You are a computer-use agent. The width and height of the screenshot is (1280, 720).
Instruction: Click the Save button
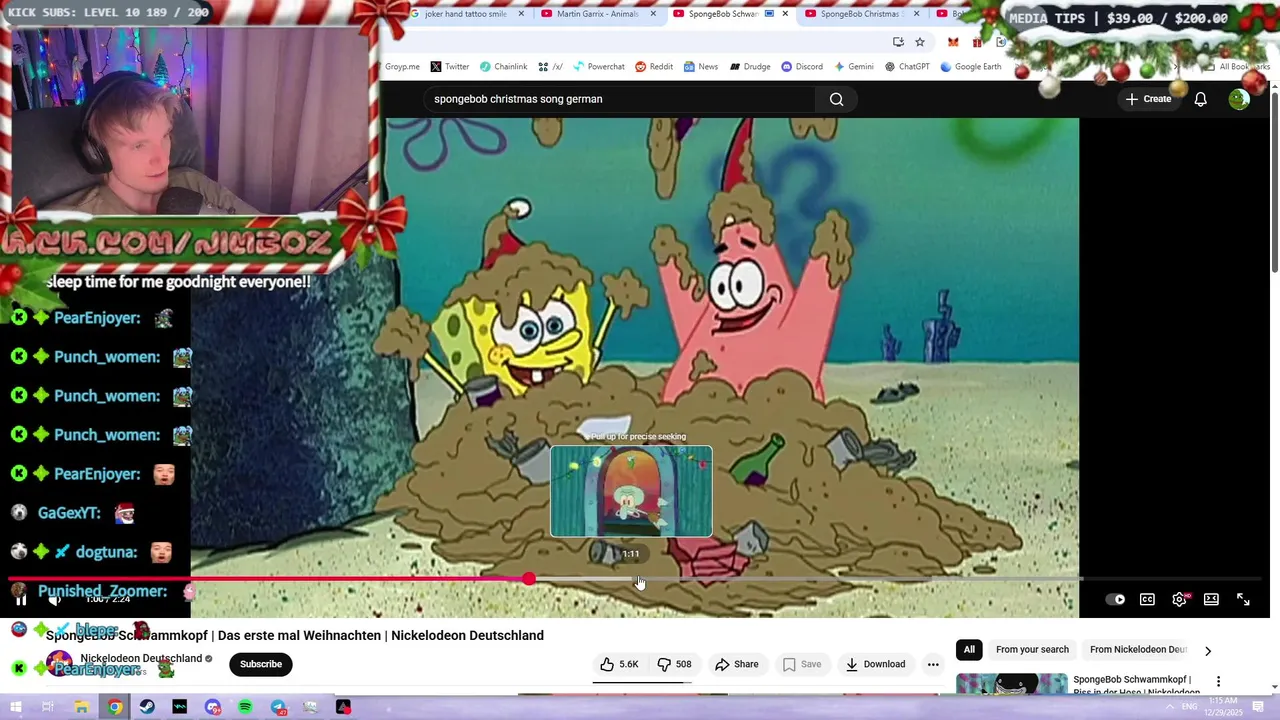point(802,664)
